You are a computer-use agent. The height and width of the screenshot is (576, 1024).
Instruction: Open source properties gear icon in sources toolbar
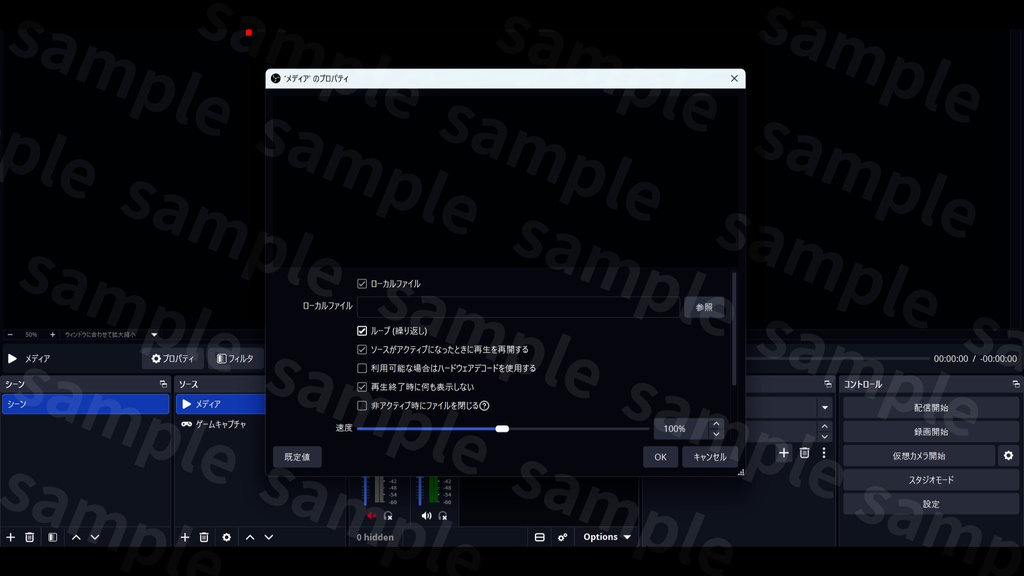click(227, 537)
